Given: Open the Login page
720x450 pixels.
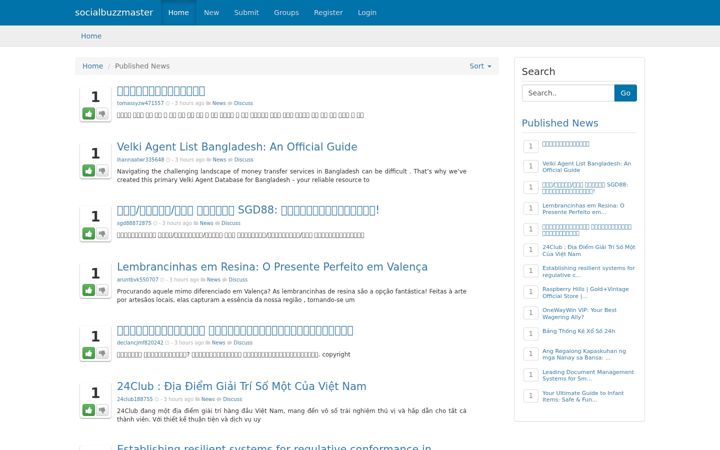Looking at the screenshot, I should pos(367,12).
